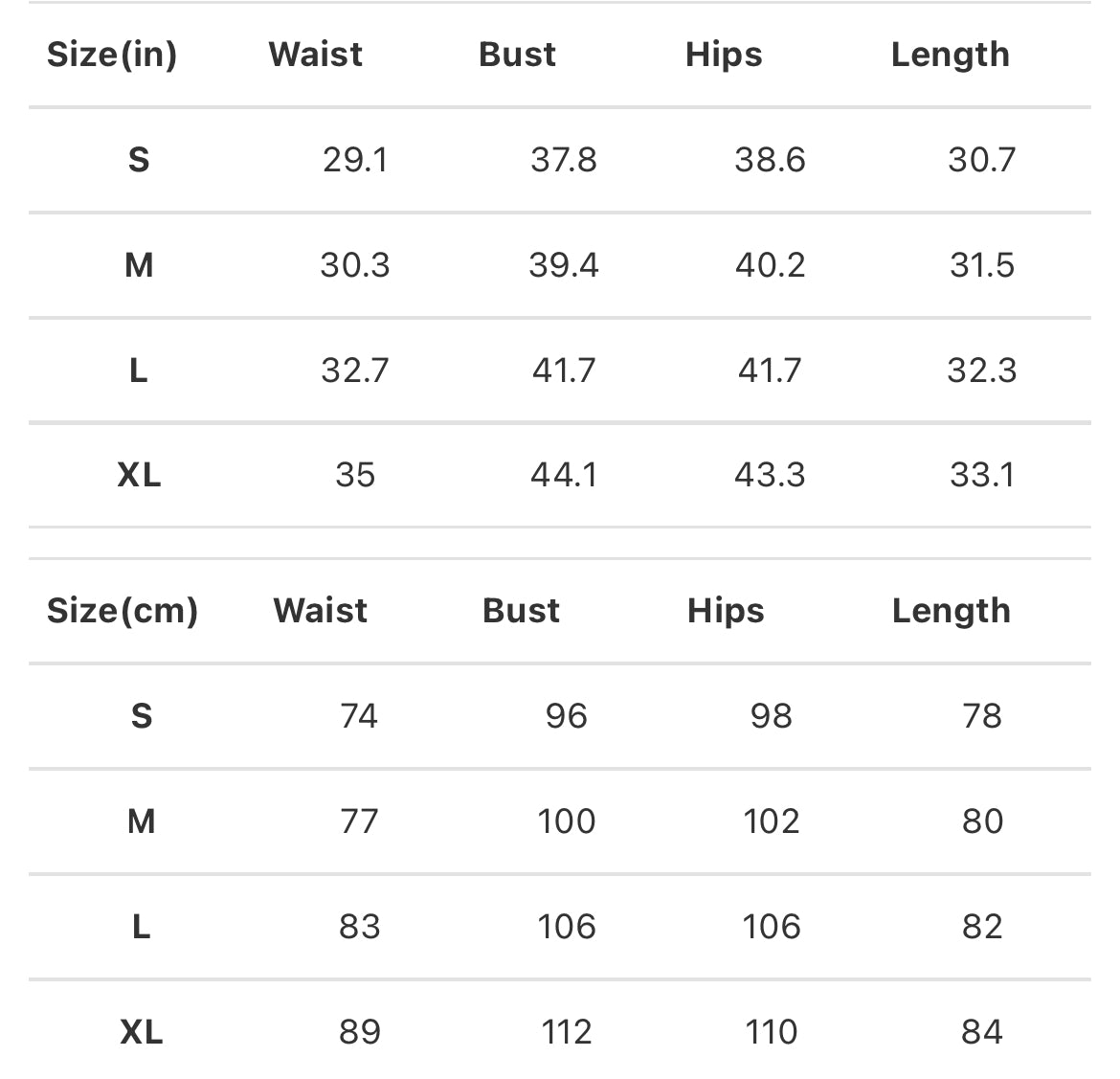Click the Size(cm) column header
Image resolution: width=1120 pixels, height=1079 pixels.
point(123,611)
